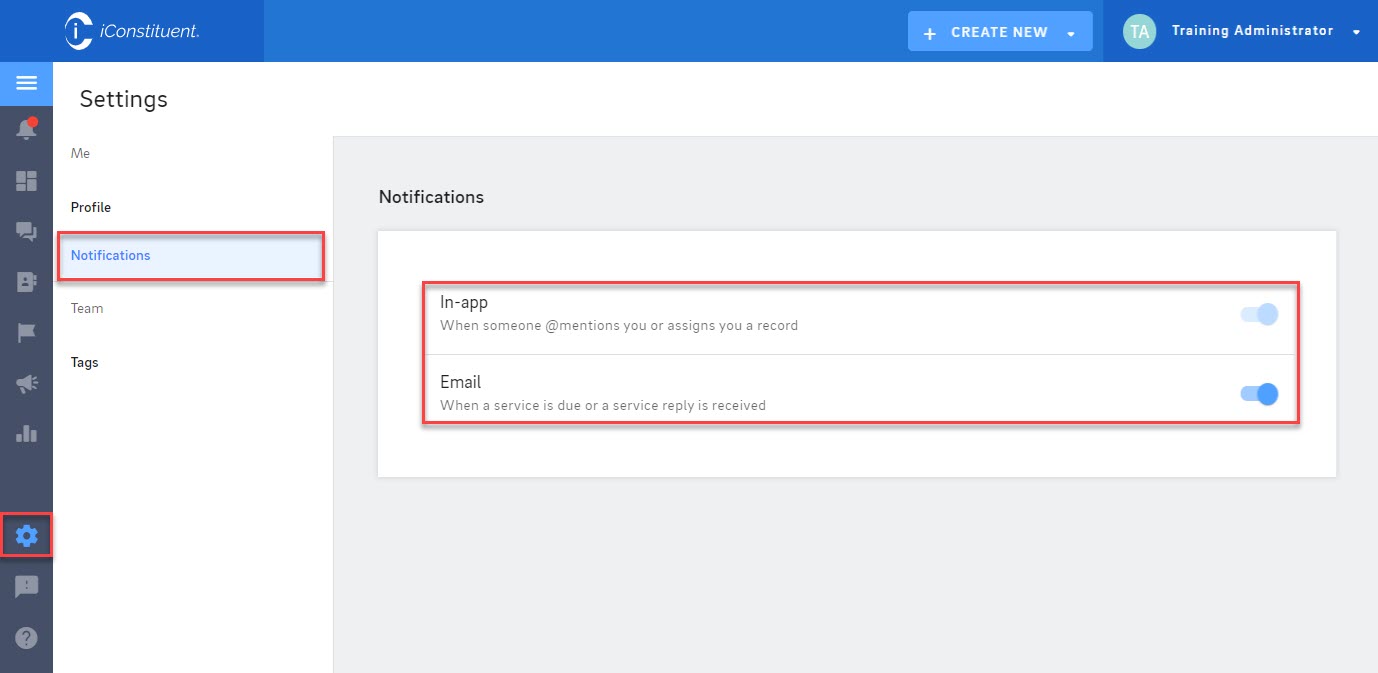The image size is (1378, 673).
Task: Click the hamburger menu icon
Action: point(26,83)
